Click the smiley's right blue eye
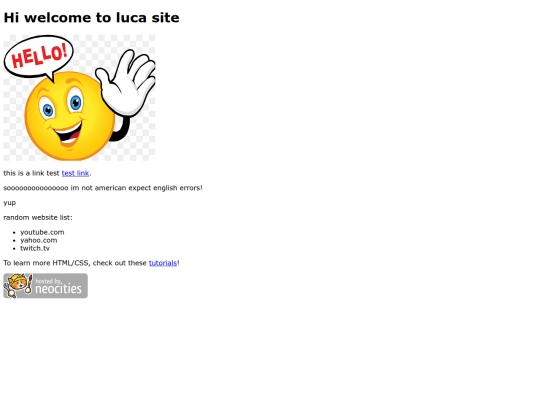 pos(75,102)
